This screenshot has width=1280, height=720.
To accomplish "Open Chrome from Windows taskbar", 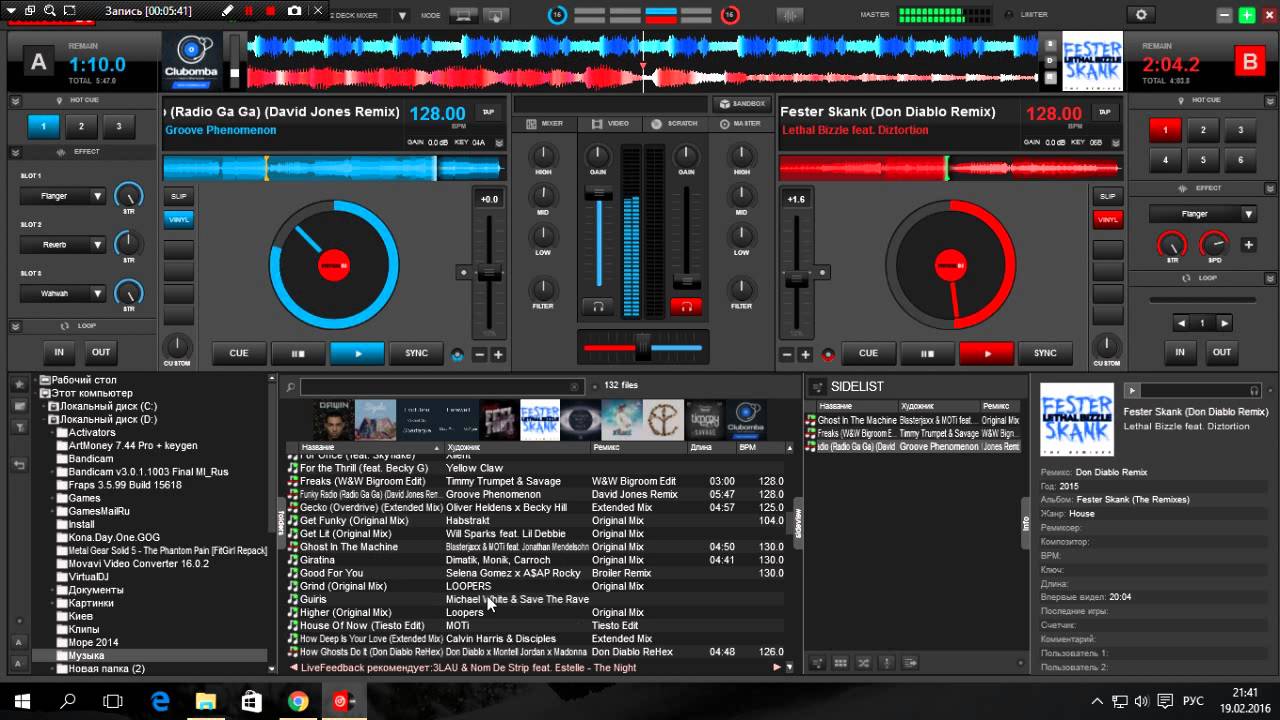I will pos(298,702).
